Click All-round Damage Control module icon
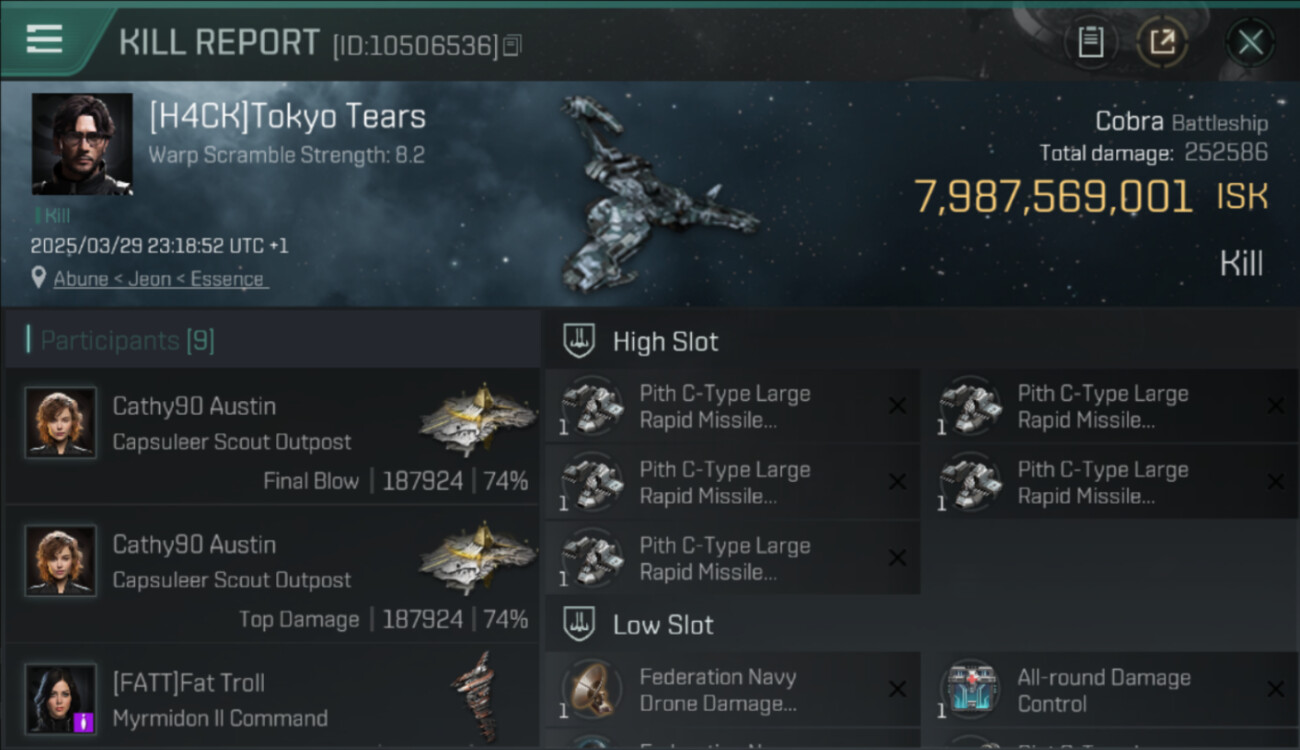The image size is (1300, 750). click(970, 689)
